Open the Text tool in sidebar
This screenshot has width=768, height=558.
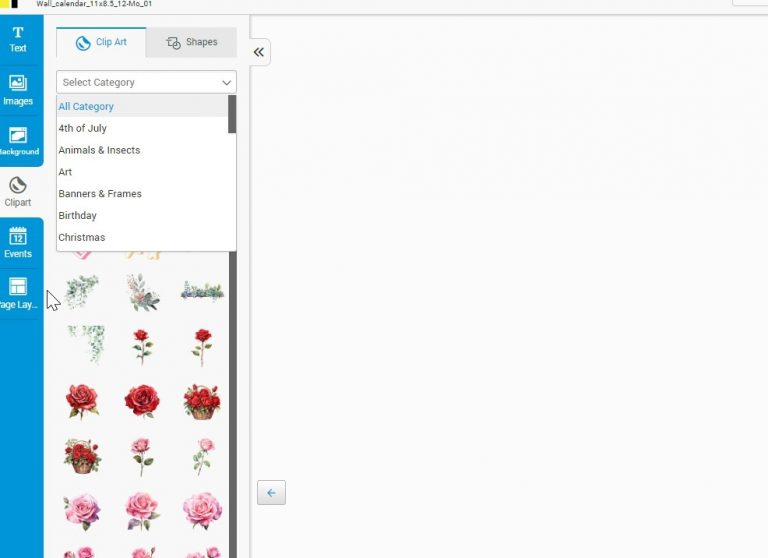point(18,39)
